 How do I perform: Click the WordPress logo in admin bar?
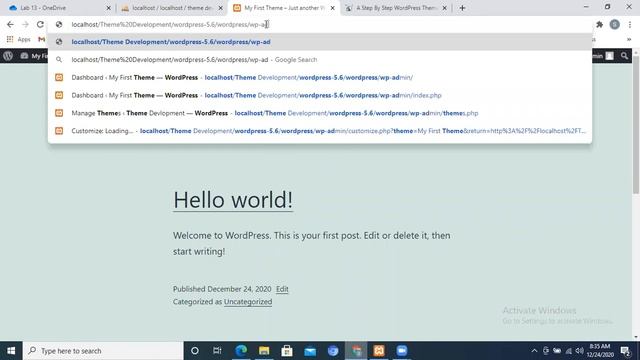tap(8, 56)
